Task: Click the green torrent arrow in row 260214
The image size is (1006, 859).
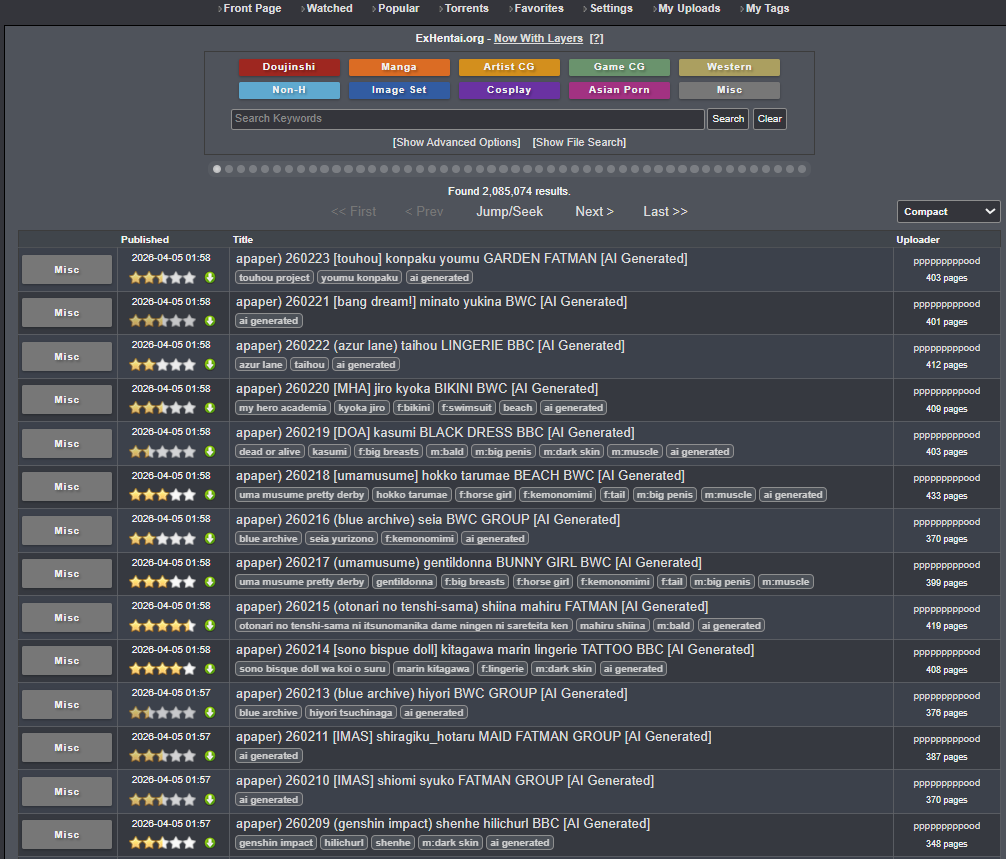Action: [210, 668]
